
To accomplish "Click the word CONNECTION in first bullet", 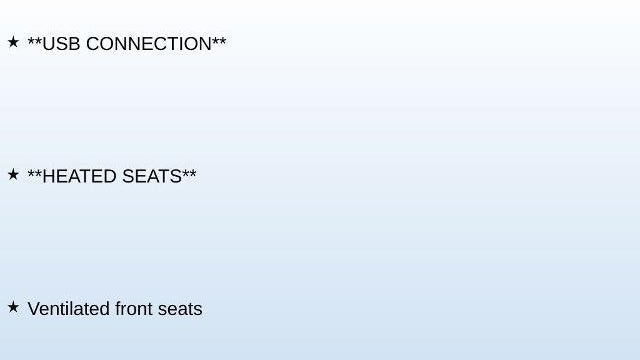I will point(149,44).
